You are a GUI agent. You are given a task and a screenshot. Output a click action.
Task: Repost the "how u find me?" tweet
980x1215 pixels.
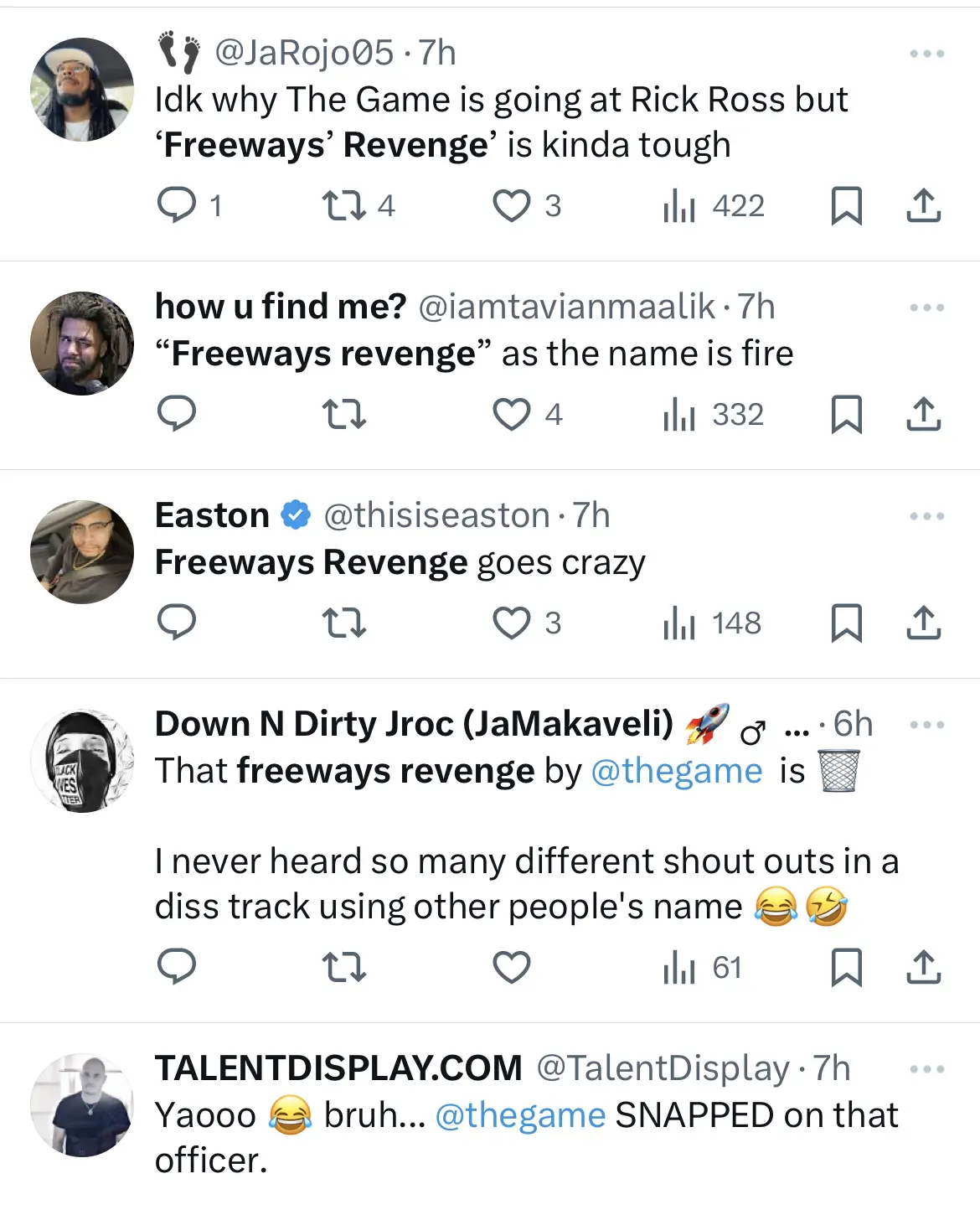(x=344, y=414)
